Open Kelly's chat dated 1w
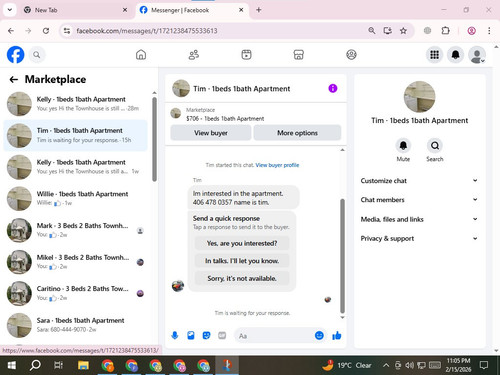This screenshot has height=375, width=500. [75, 167]
